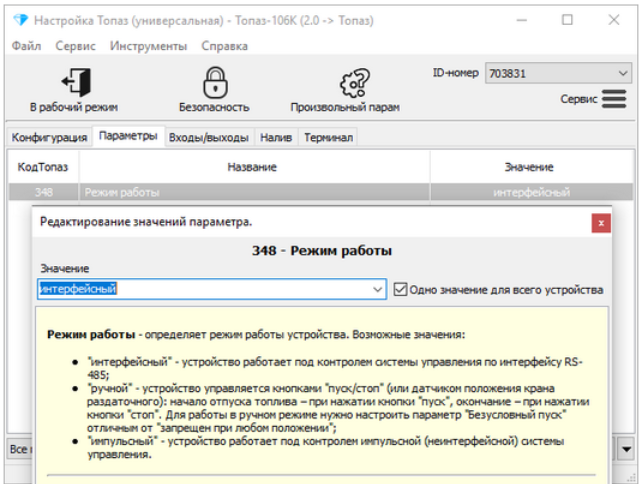Open the Значение combo box arrow
Image resolution: width=642 pixels, height=484 pixels.
378,289
